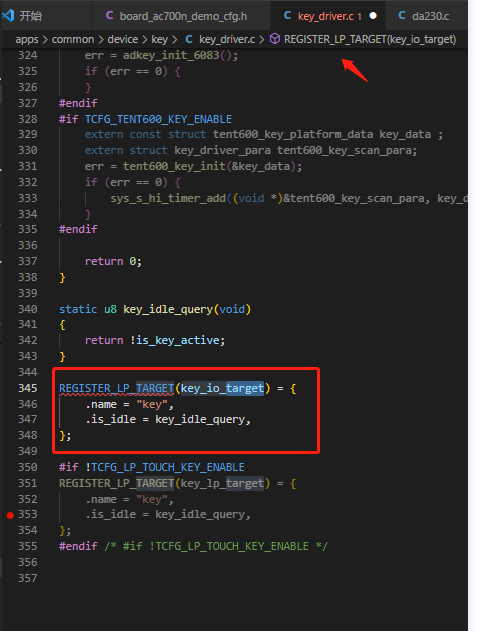
Task: Click key_idle_query on line 347
Action: click(200, 420)
